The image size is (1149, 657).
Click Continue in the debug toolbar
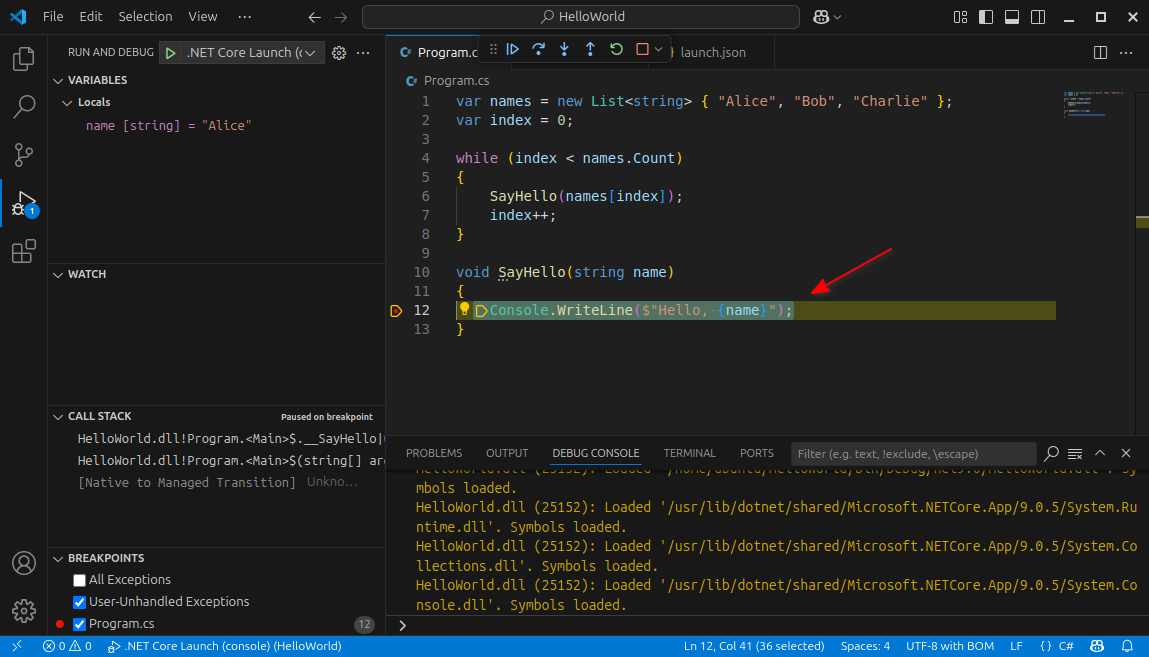pyautogui.click(x=513, y=49)
